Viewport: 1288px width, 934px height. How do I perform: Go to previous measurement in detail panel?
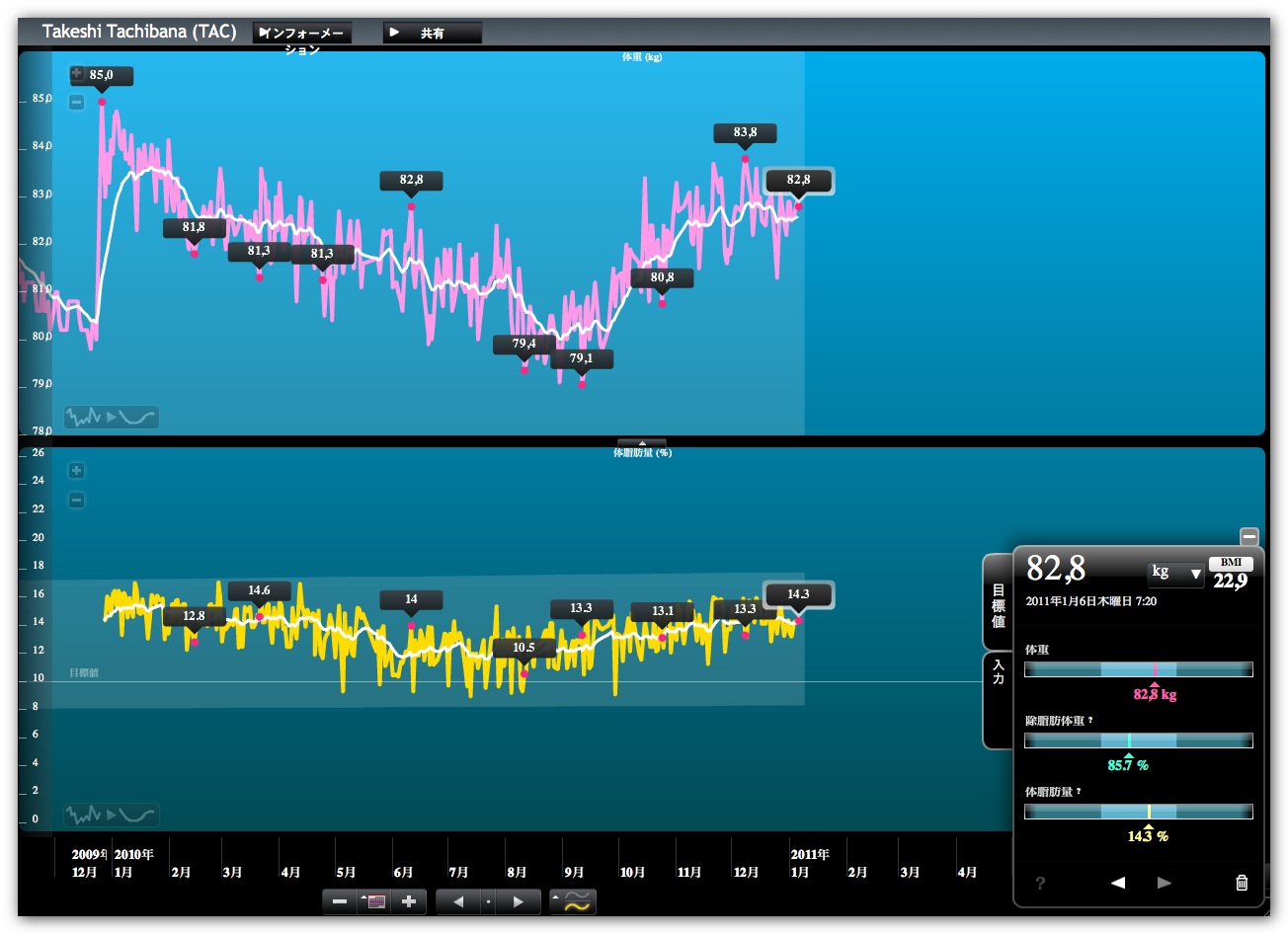1118,883
